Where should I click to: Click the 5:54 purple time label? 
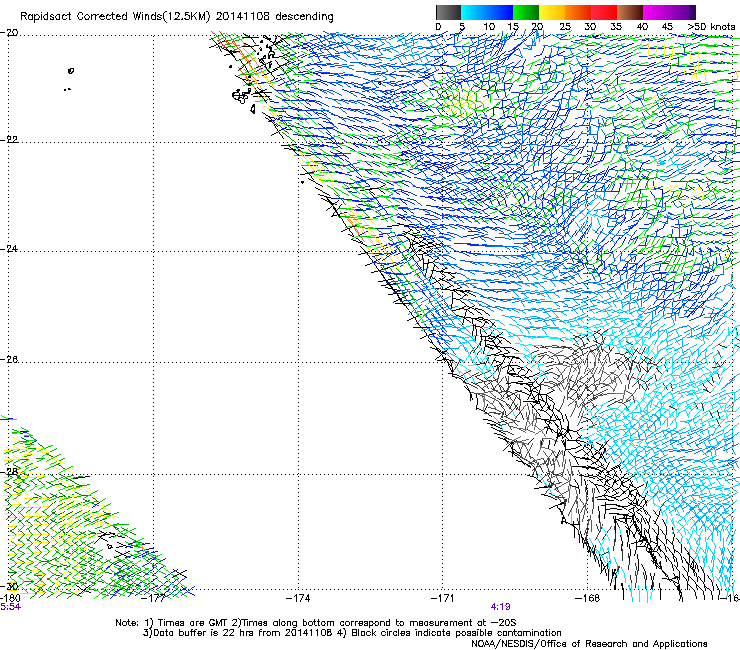[10, 607]
